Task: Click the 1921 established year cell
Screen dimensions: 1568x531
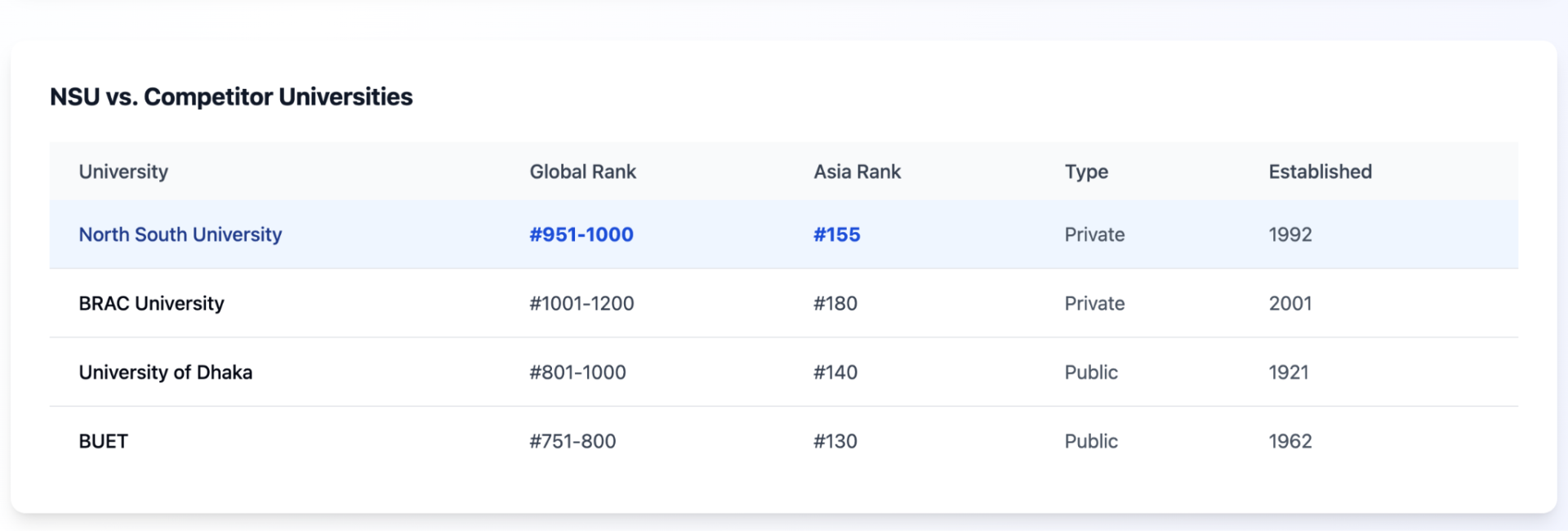Action: (1289, 373)
